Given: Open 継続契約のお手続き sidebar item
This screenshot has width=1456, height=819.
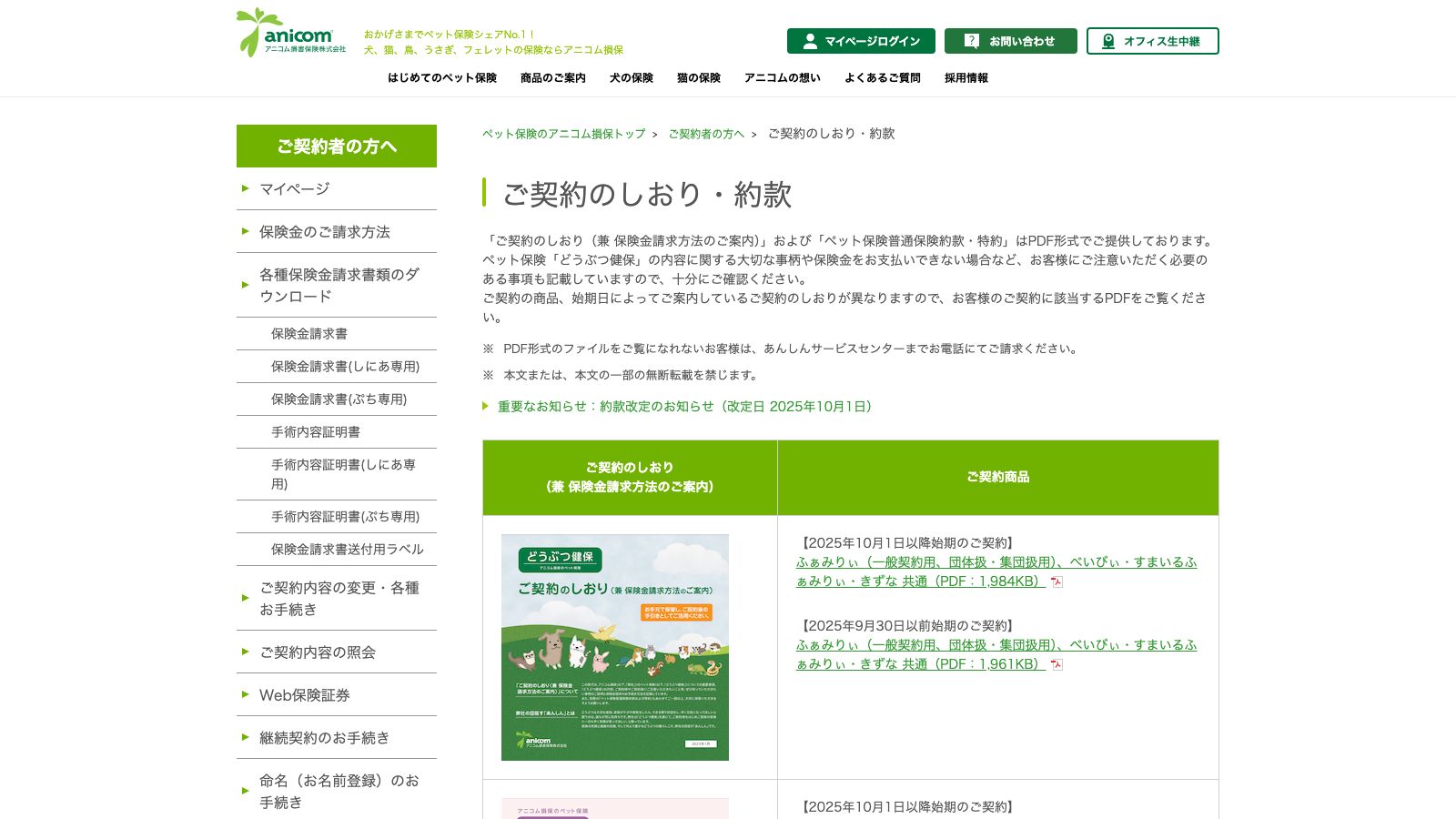Looking at the screenshot, I should 337,737.
